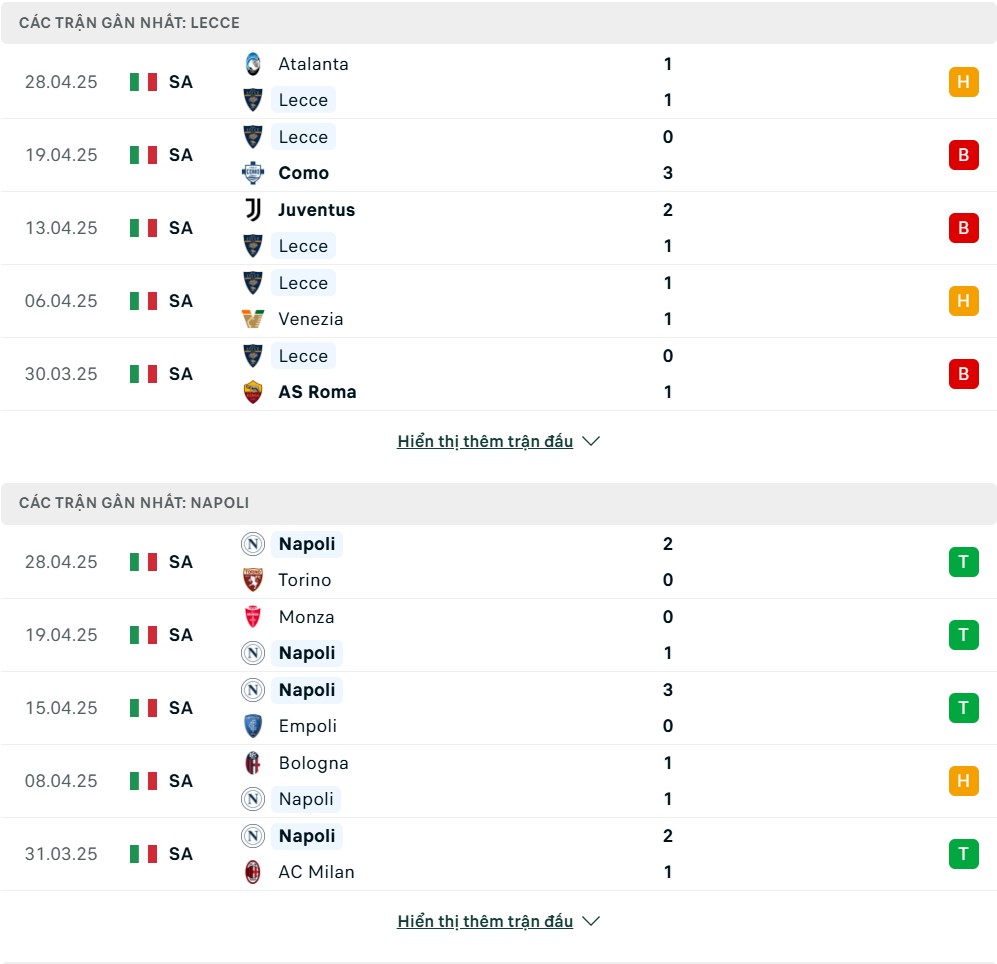Click the Empoli club crest icon
The image size is (997, 964).
253,726
